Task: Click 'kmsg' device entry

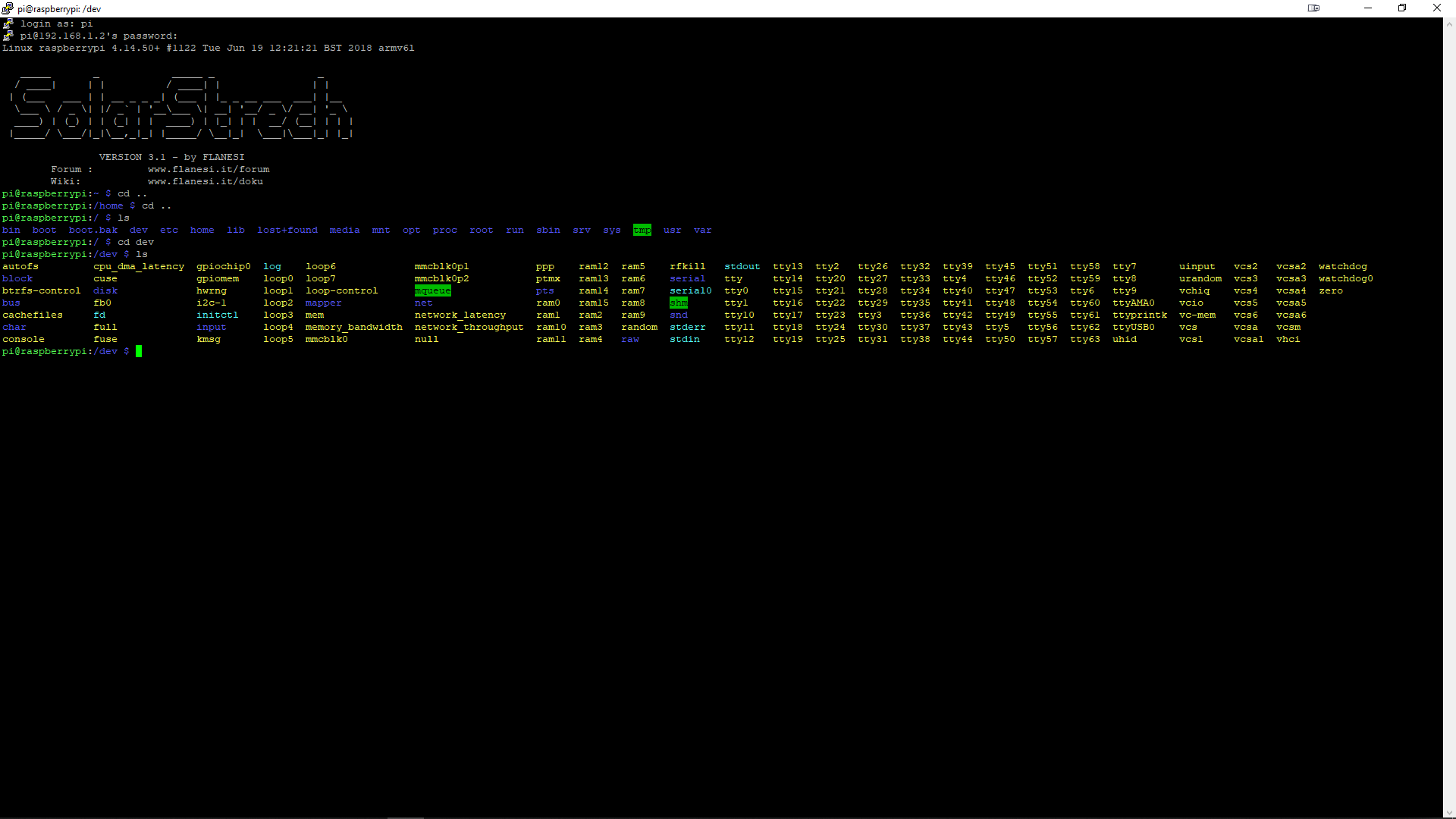Action: (209, 339)
